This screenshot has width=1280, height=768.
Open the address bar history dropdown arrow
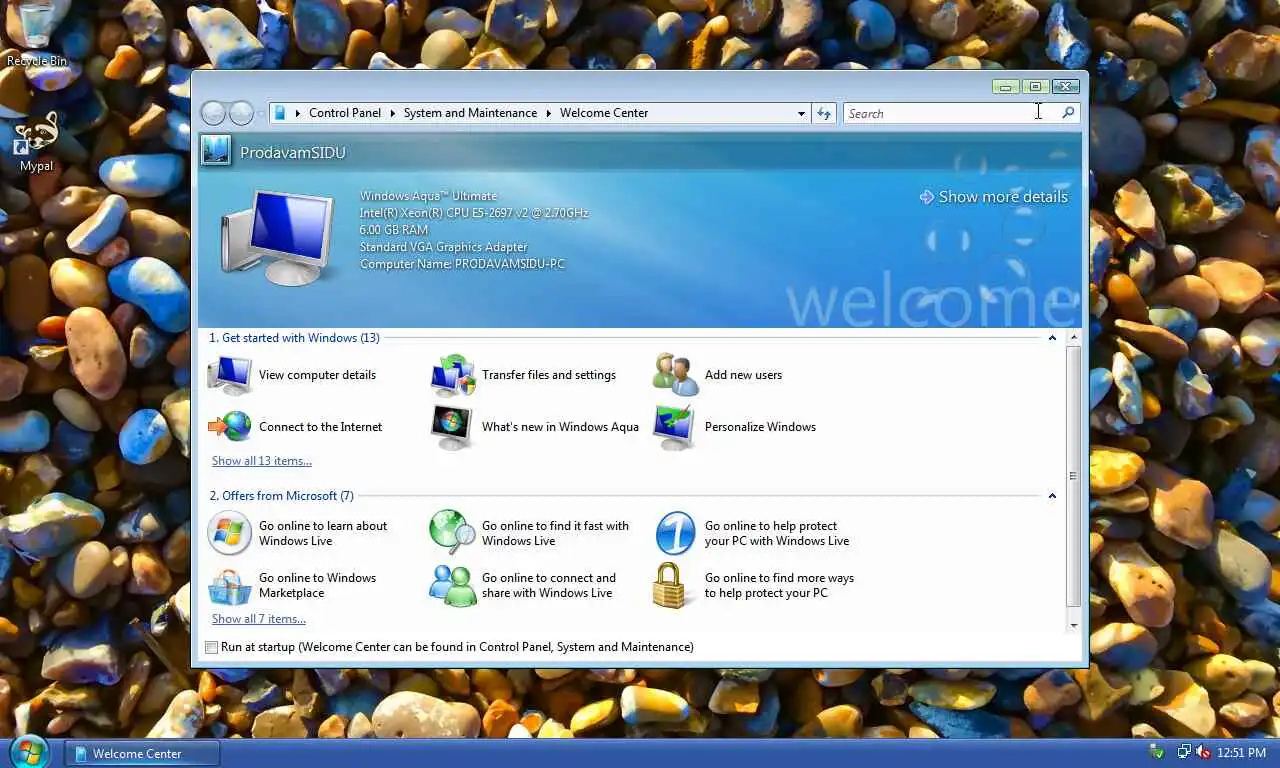[x=801, y=113]
